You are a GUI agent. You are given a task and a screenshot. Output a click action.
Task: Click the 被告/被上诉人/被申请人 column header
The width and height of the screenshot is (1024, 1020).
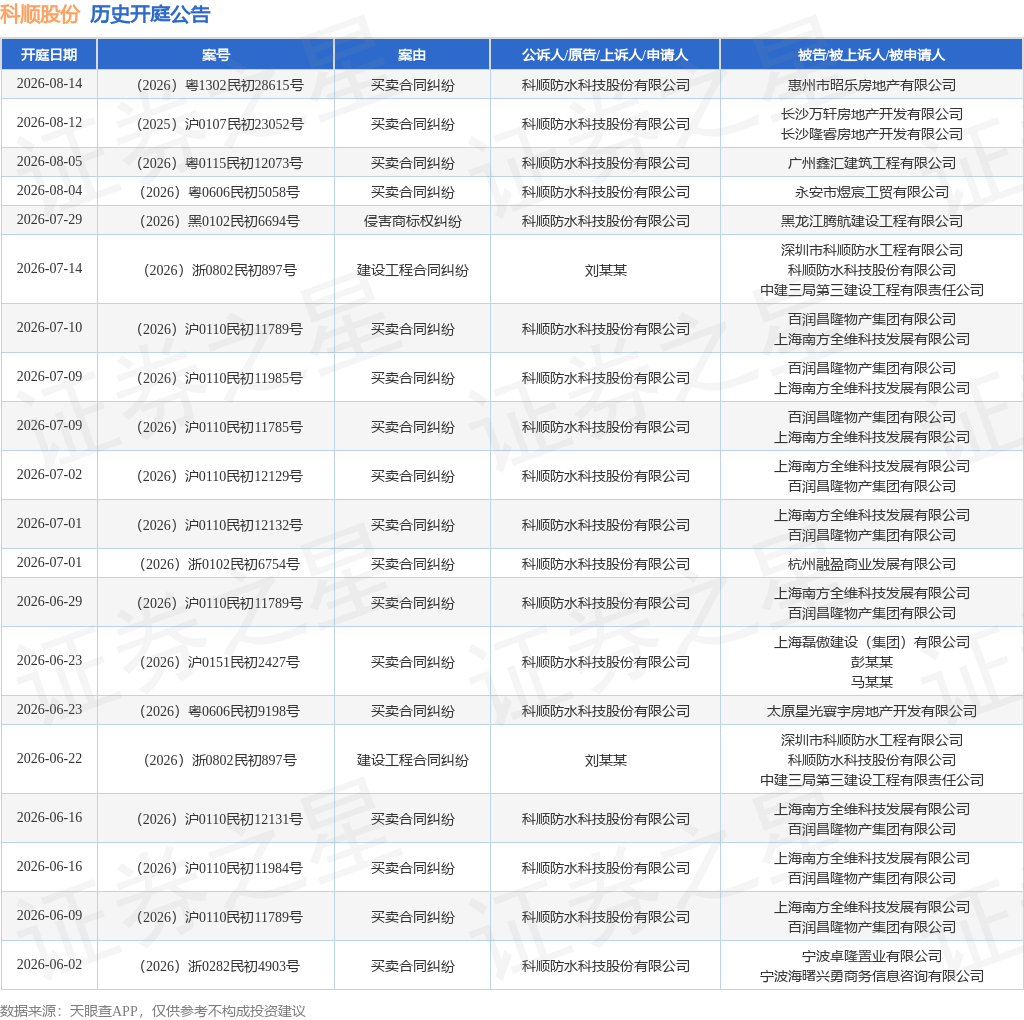(x=871, y=55)
